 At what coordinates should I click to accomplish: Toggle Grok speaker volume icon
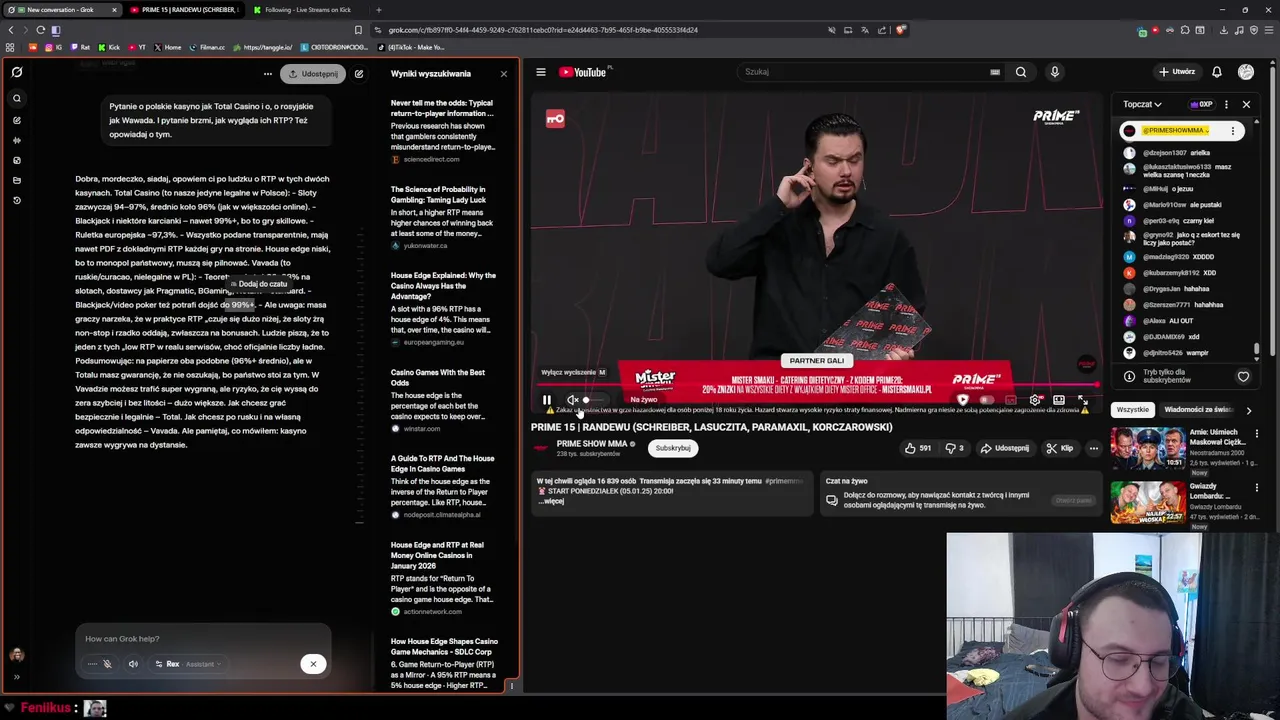click(133, 664)
